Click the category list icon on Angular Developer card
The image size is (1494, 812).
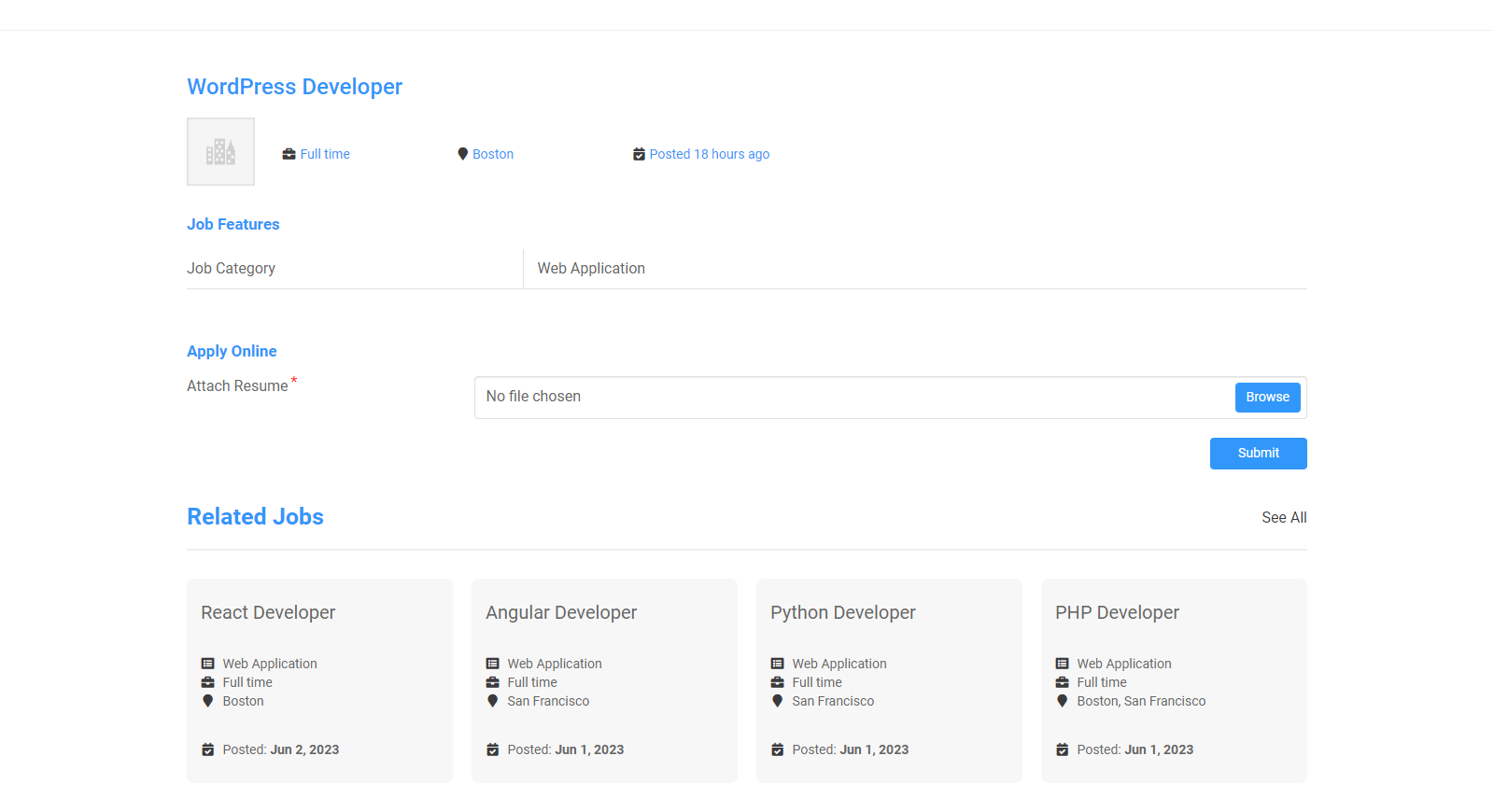pyautogui.click(x=493, y=664)
